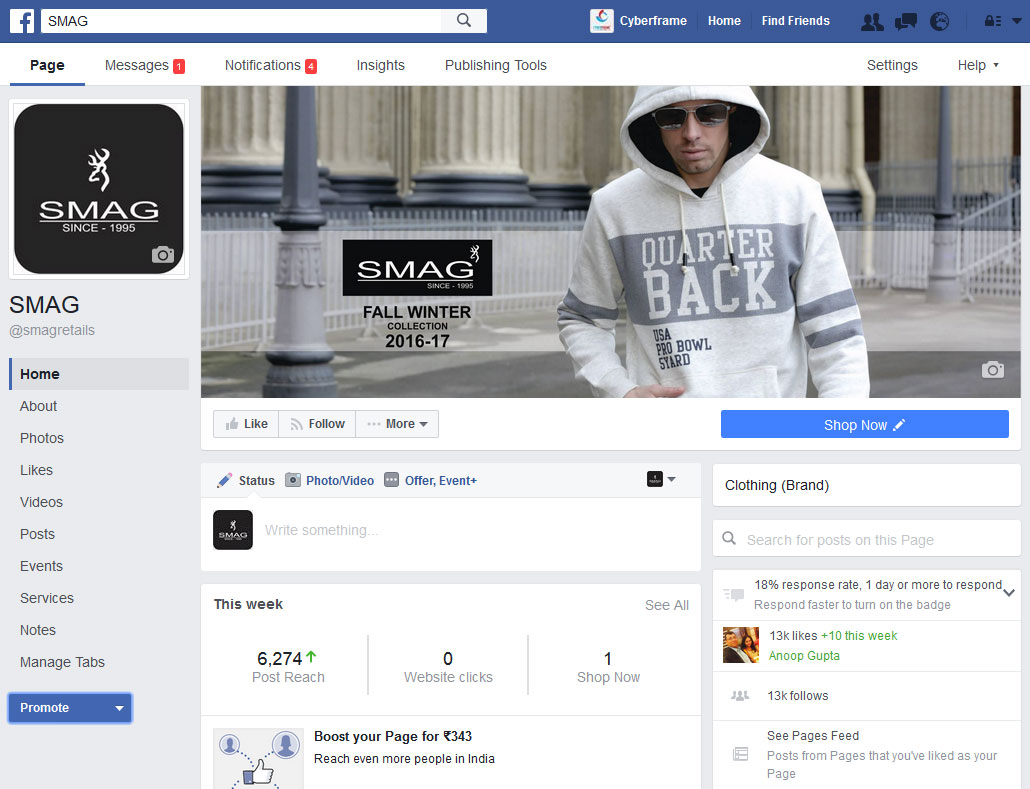Click the Facebook home logo
Viewport: 1030px width, 789px height.
tap(21, 20)
